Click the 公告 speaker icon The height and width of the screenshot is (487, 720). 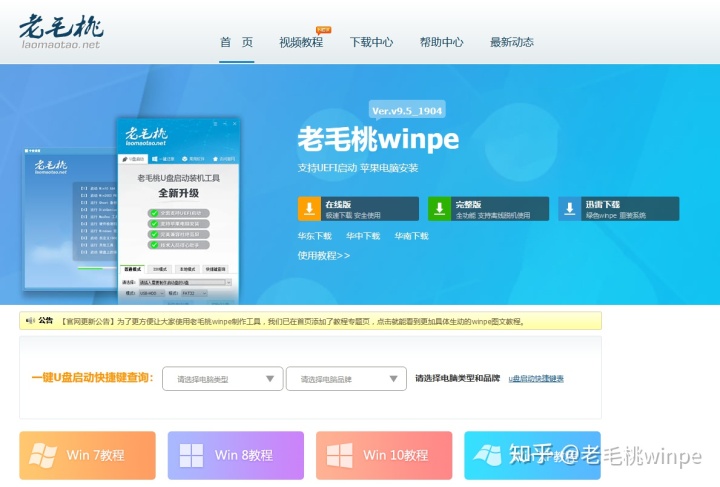click(x=30, y=320)
